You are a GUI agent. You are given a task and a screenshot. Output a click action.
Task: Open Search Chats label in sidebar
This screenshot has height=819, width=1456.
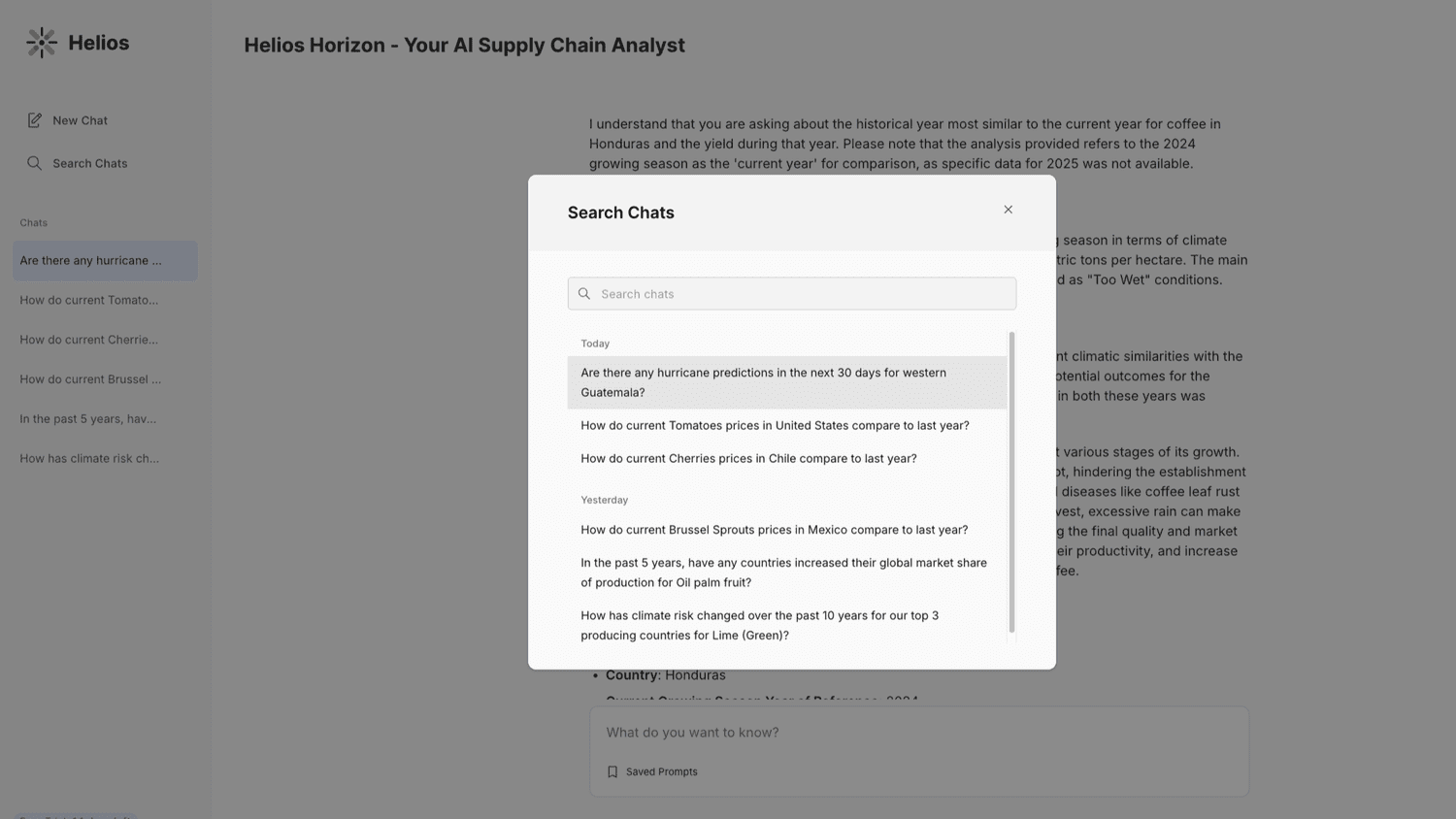point(90,163)
